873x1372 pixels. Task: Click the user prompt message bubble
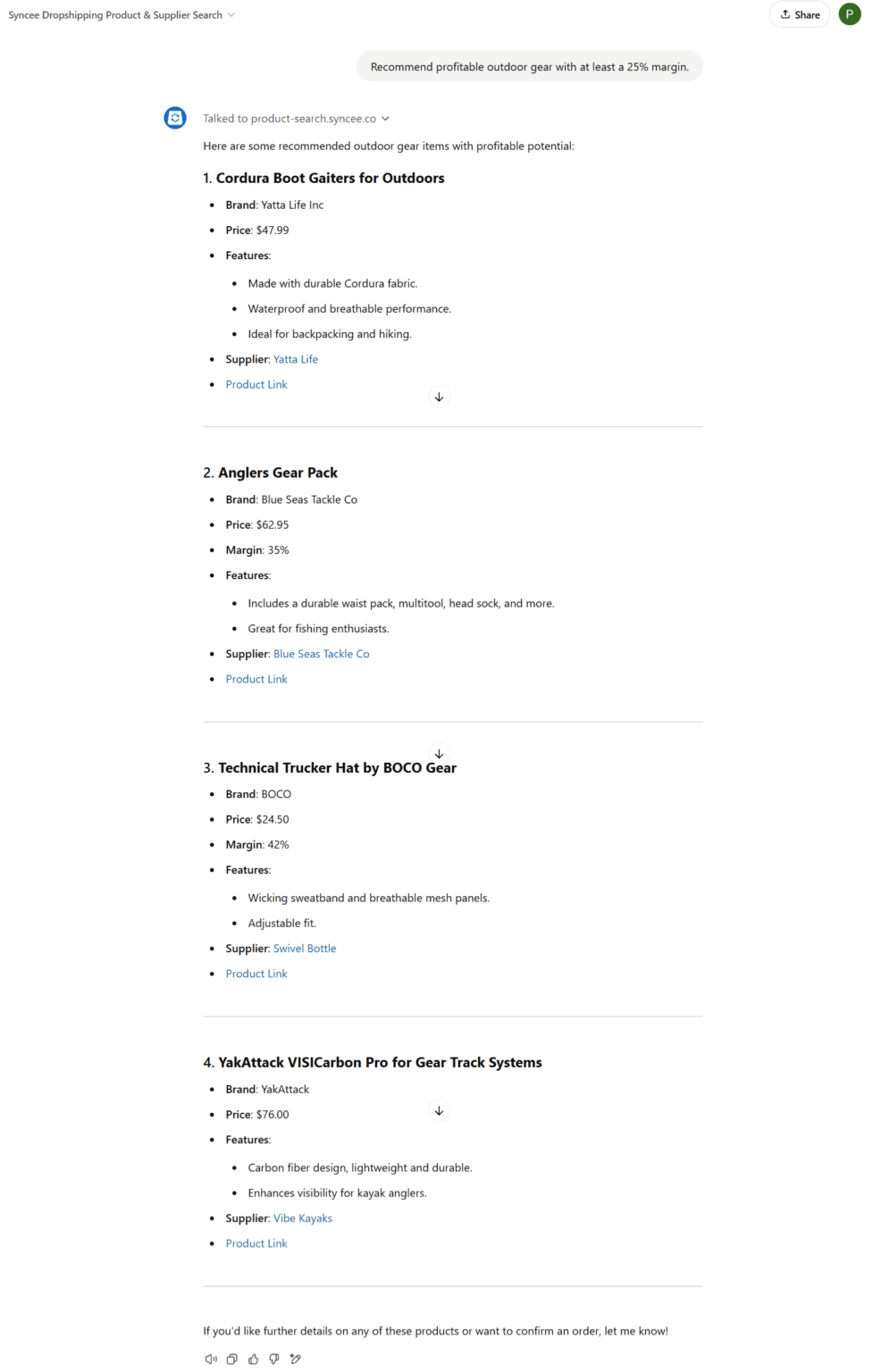pos(529,67)
